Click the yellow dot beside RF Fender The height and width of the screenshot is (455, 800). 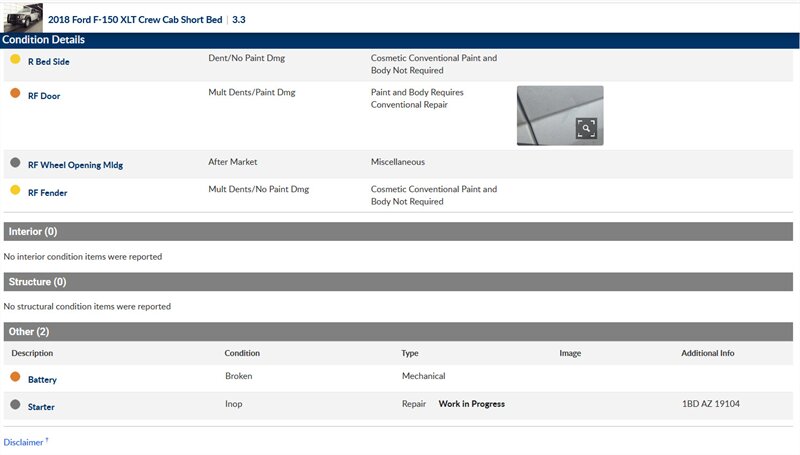15,191
